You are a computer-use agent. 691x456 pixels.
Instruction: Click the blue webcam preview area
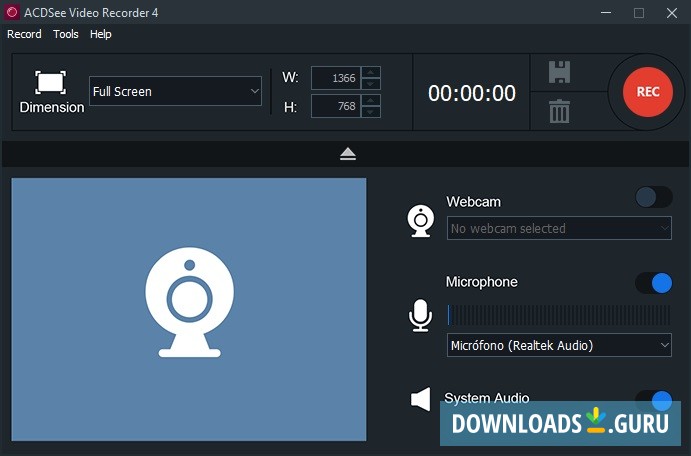click(x=189, y=309)
